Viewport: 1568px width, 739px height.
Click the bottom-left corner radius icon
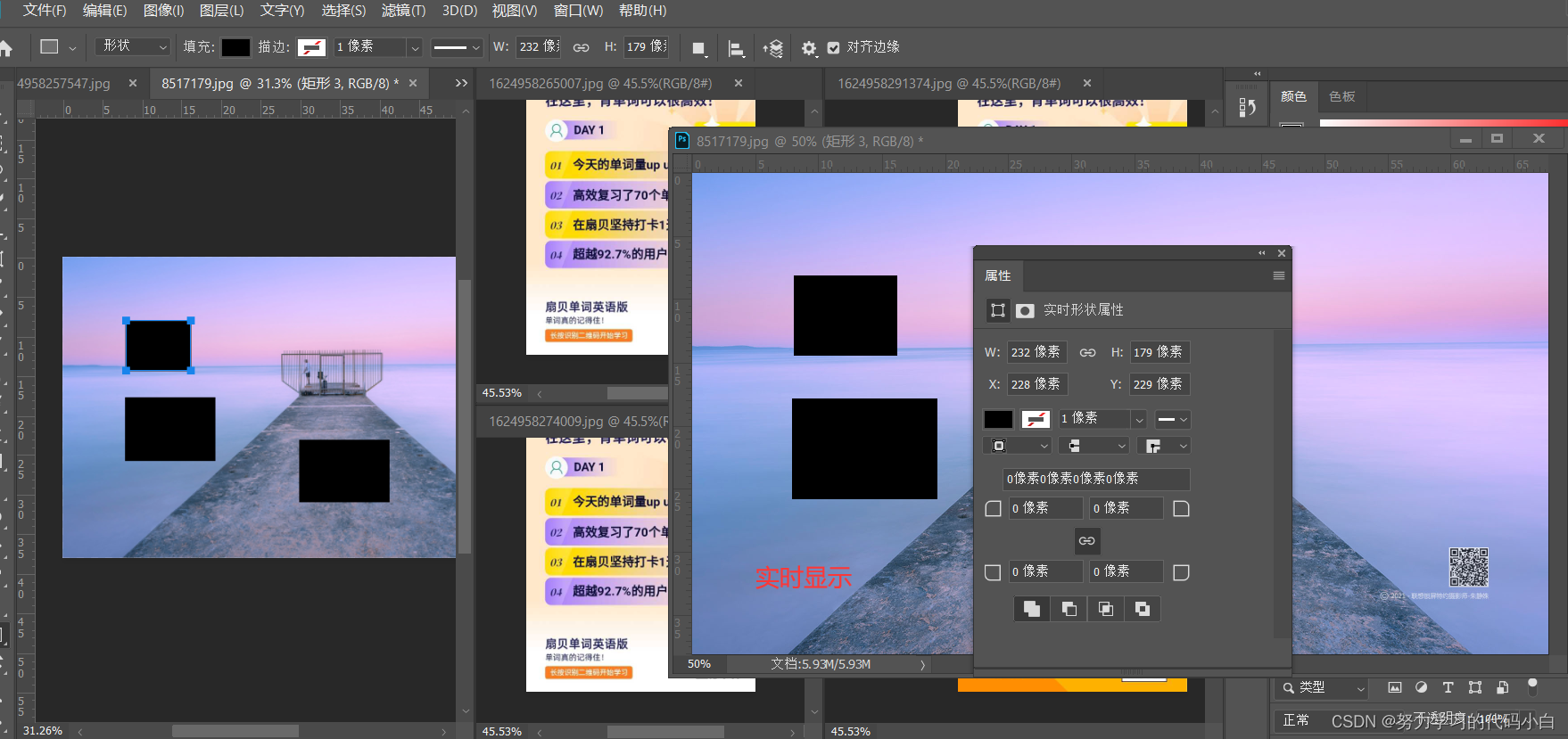pyautogui.click(x=993, y=571)
